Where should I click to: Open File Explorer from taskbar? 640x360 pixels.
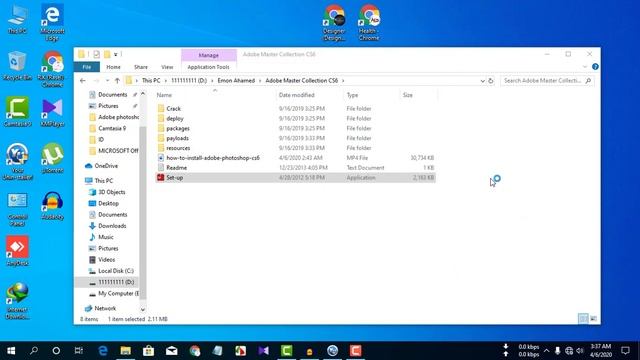[x=125, y=351]
